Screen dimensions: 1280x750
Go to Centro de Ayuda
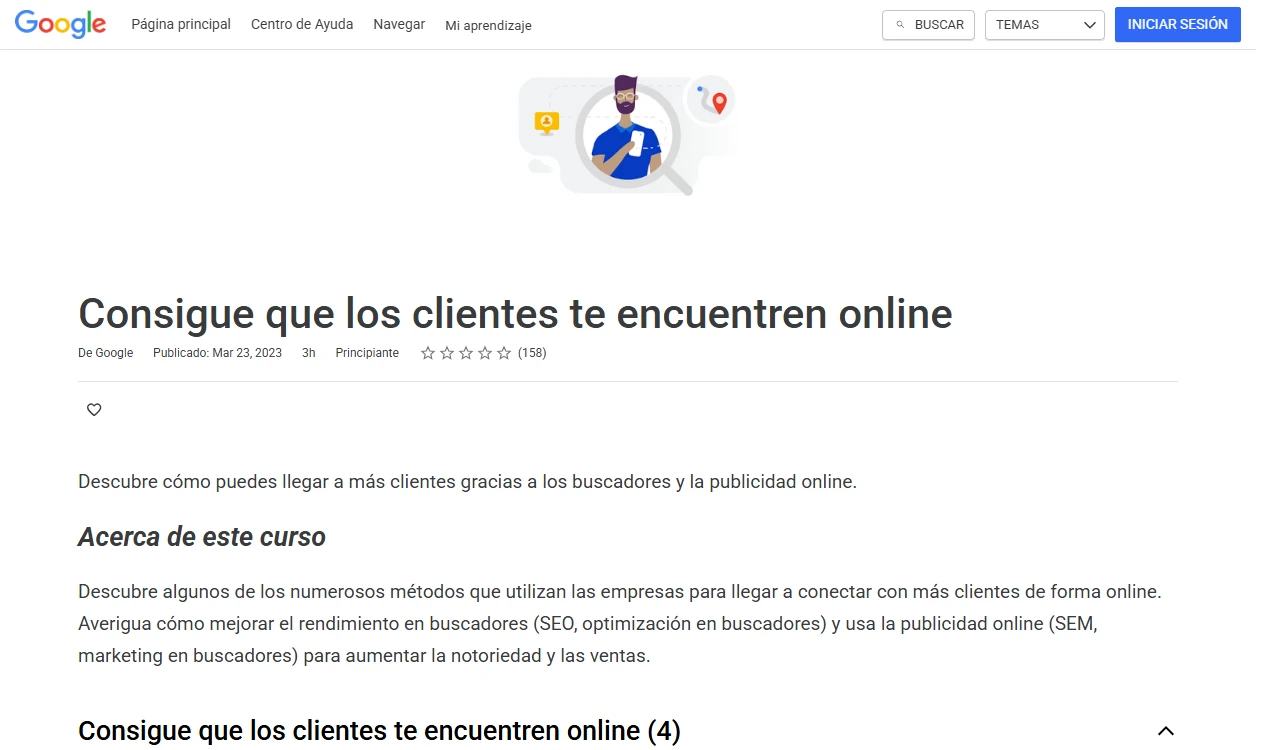pyautogui.click(x=302, y=24)
